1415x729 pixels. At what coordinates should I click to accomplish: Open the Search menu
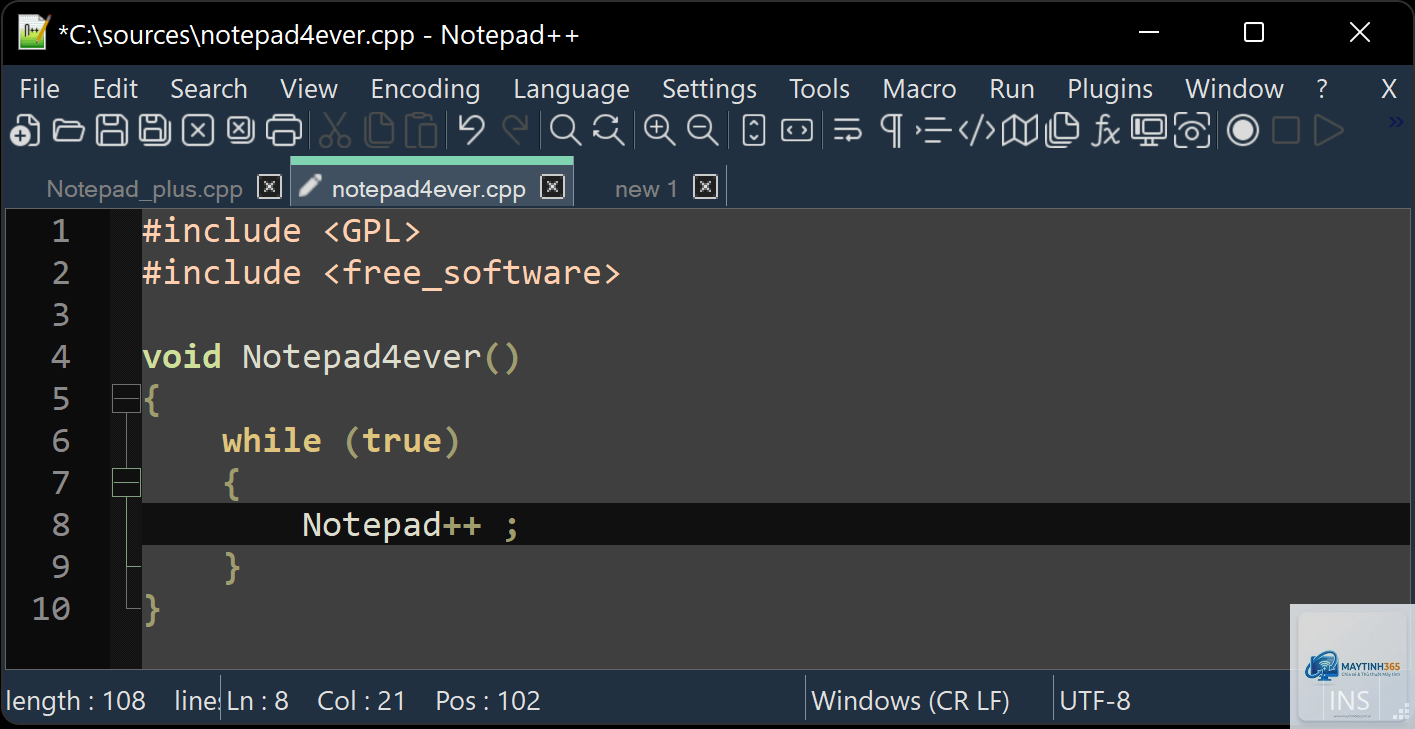click(208, 89)
